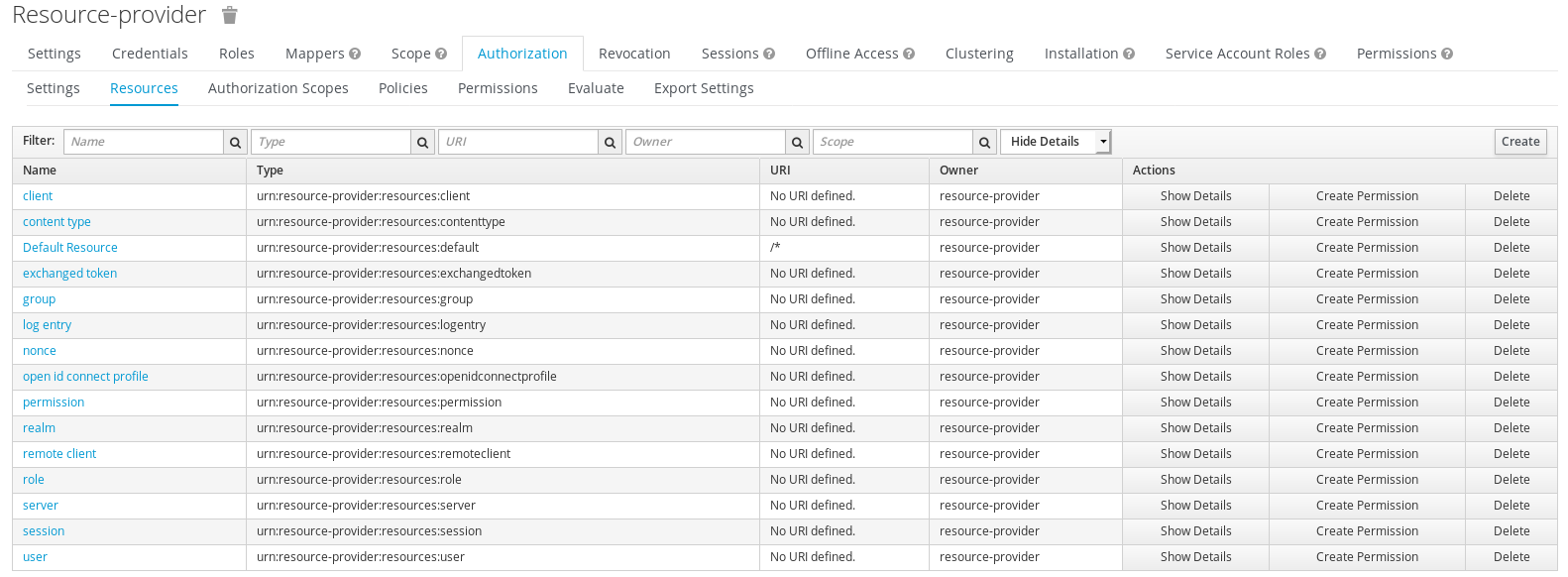Click the trash icon next to Resource-provider
The image size is (1568, 577).
click(x=230, y=15)
